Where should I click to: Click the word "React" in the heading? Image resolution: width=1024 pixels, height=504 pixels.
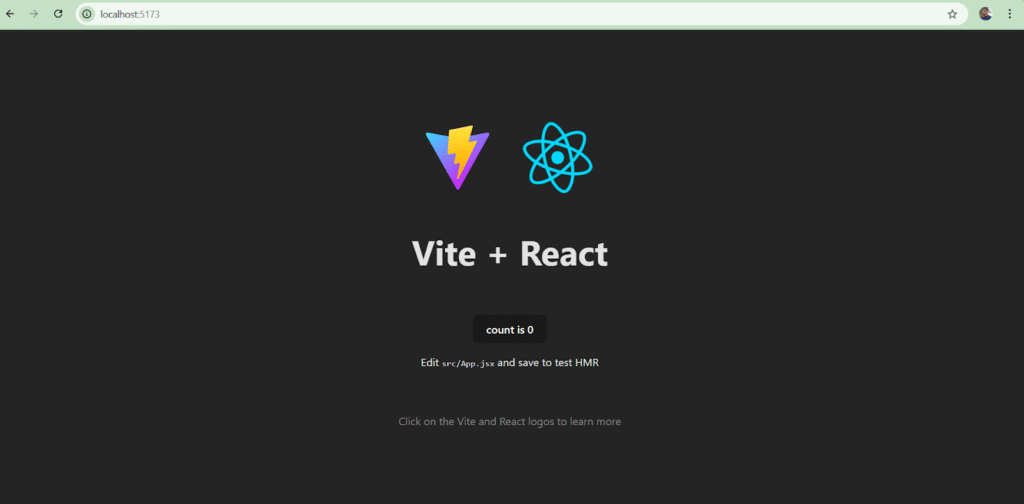563,254
